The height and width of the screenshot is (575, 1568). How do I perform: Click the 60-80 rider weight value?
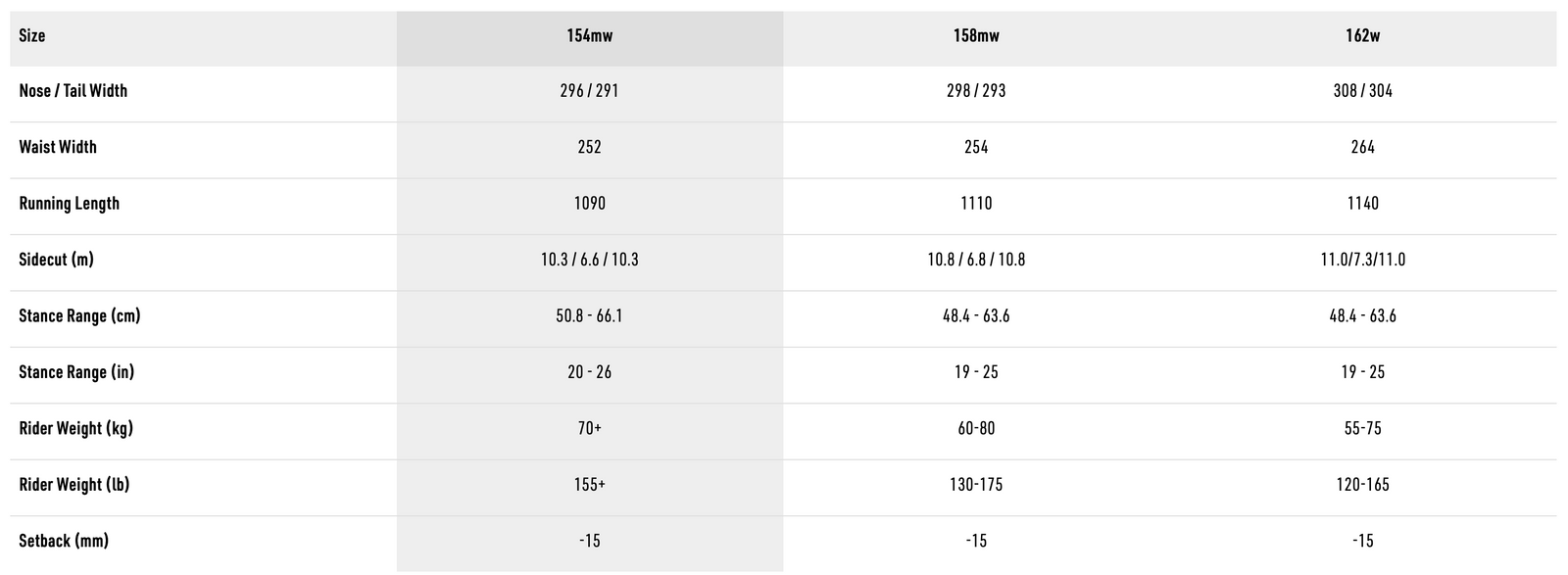click(x=976, y=428)
